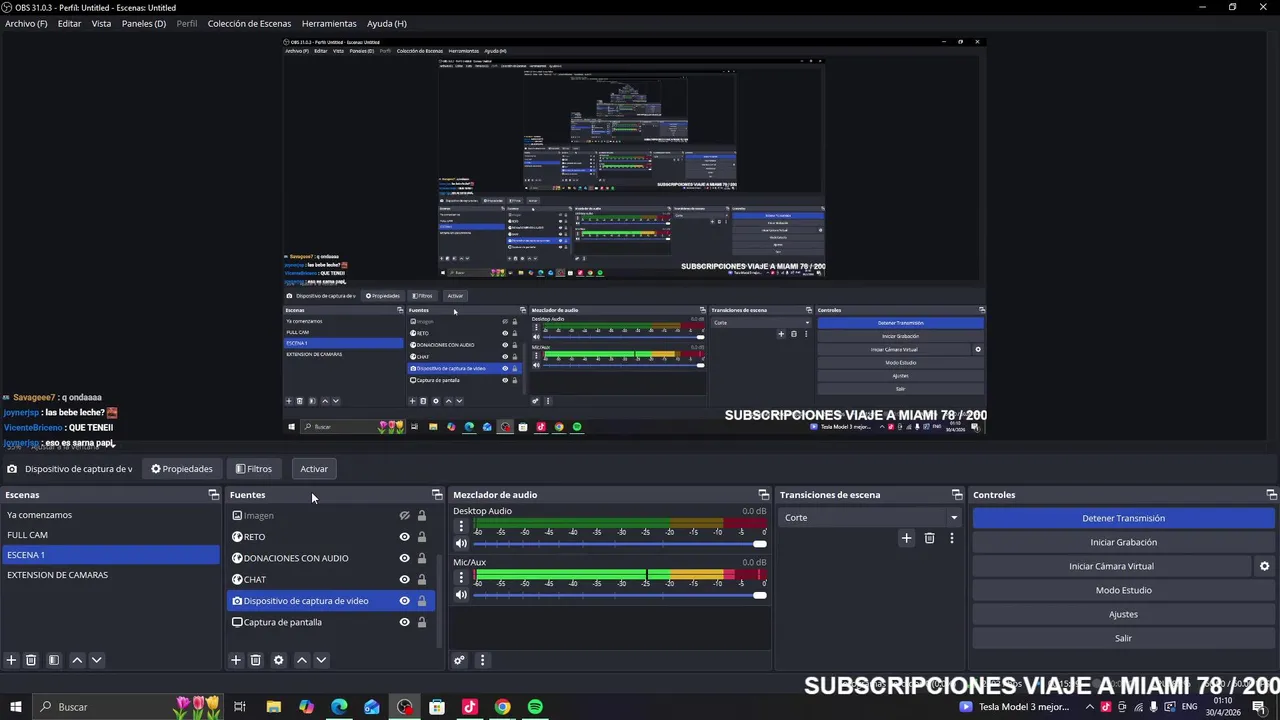The width and height of the screenshot is (1280, 720).
Task: Open Vista menu
Action: coord(101,23)
